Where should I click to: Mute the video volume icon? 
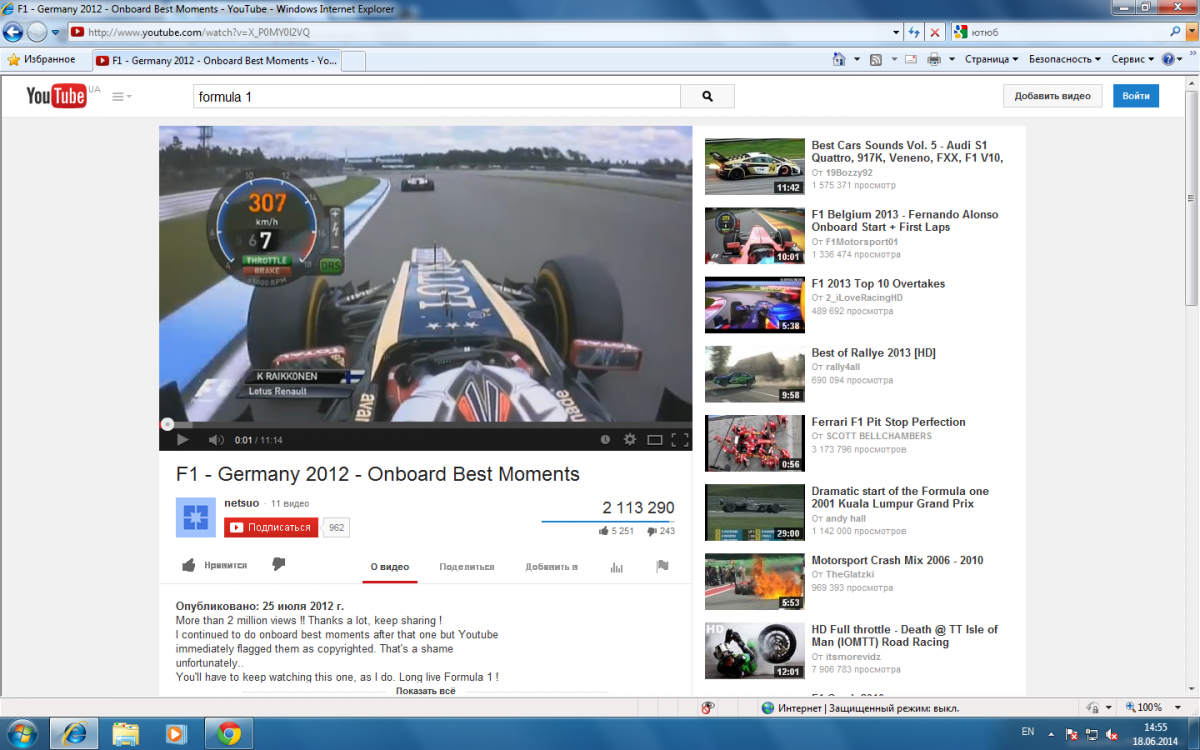[216, 439]
